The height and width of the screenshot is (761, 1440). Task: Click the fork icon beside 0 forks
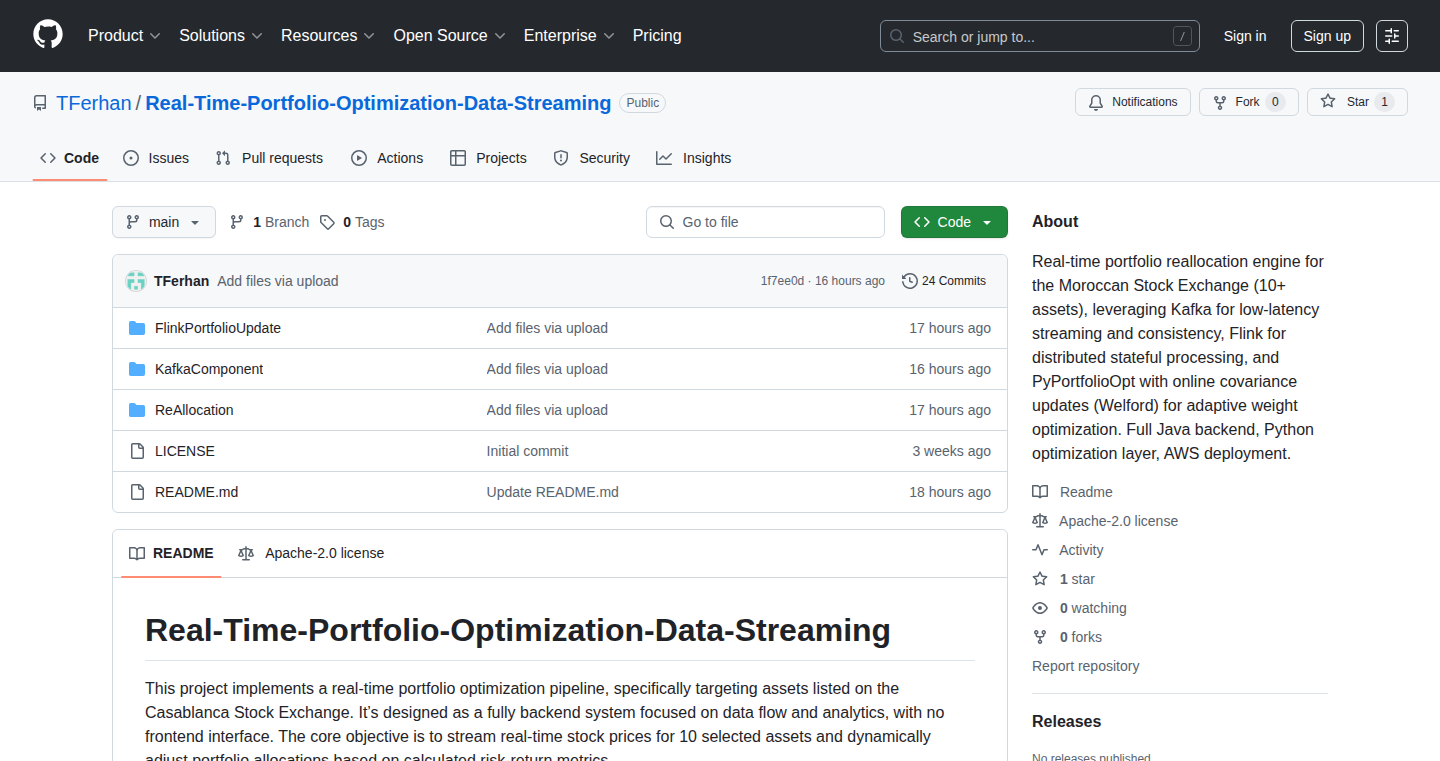coord(1040,637)
